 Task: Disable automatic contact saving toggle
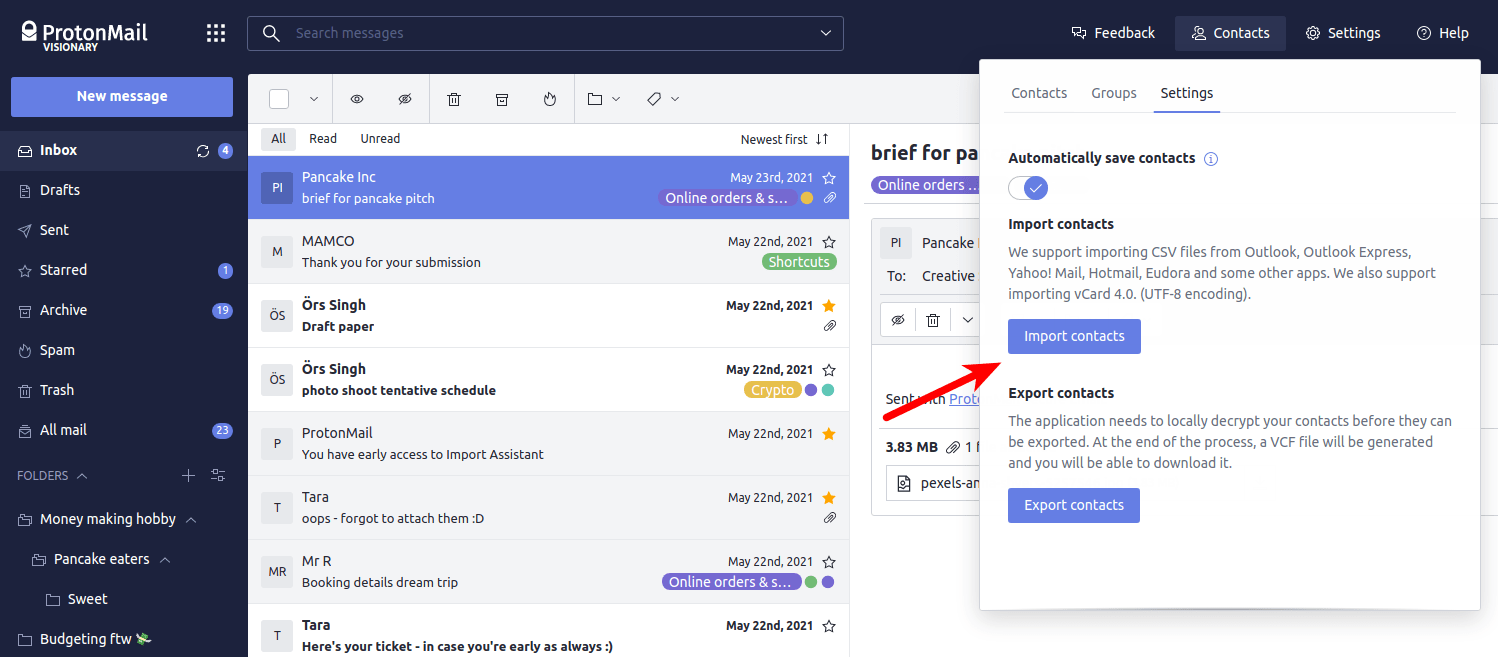tap(1028, 188)
